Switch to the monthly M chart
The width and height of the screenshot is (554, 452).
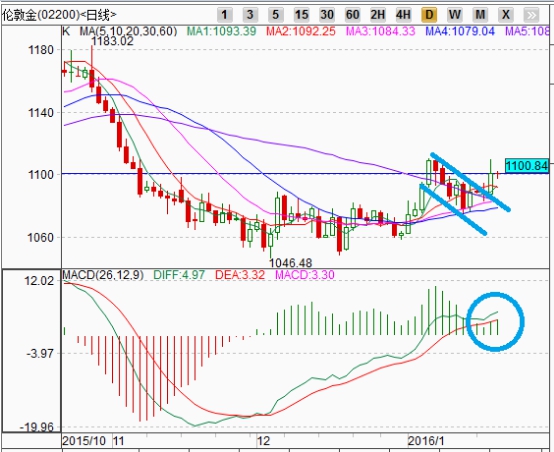480,15
